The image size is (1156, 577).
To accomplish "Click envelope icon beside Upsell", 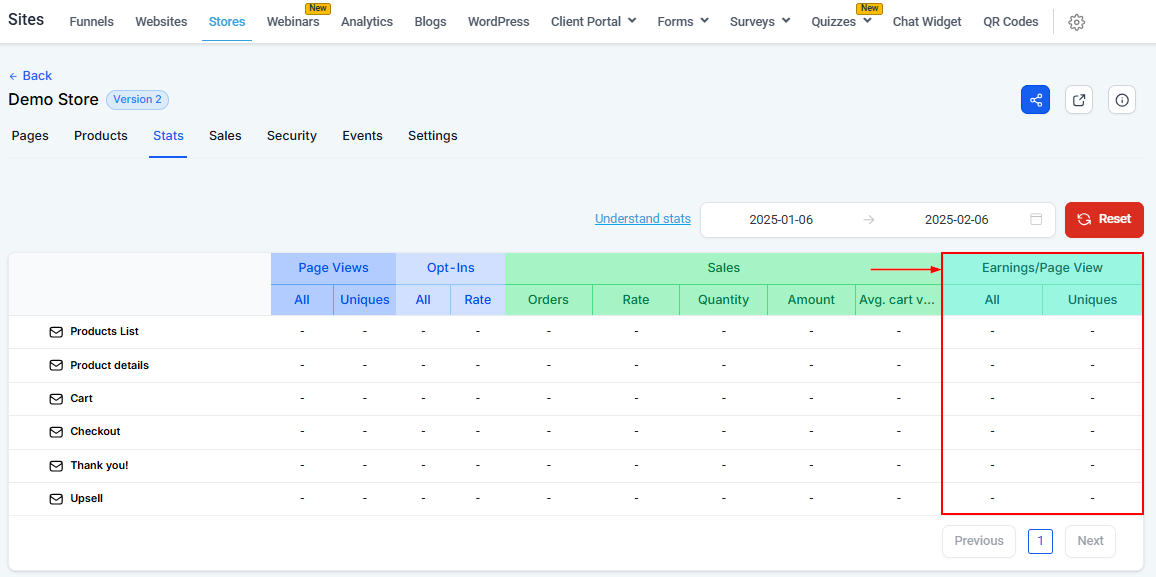I will [56, 499].
